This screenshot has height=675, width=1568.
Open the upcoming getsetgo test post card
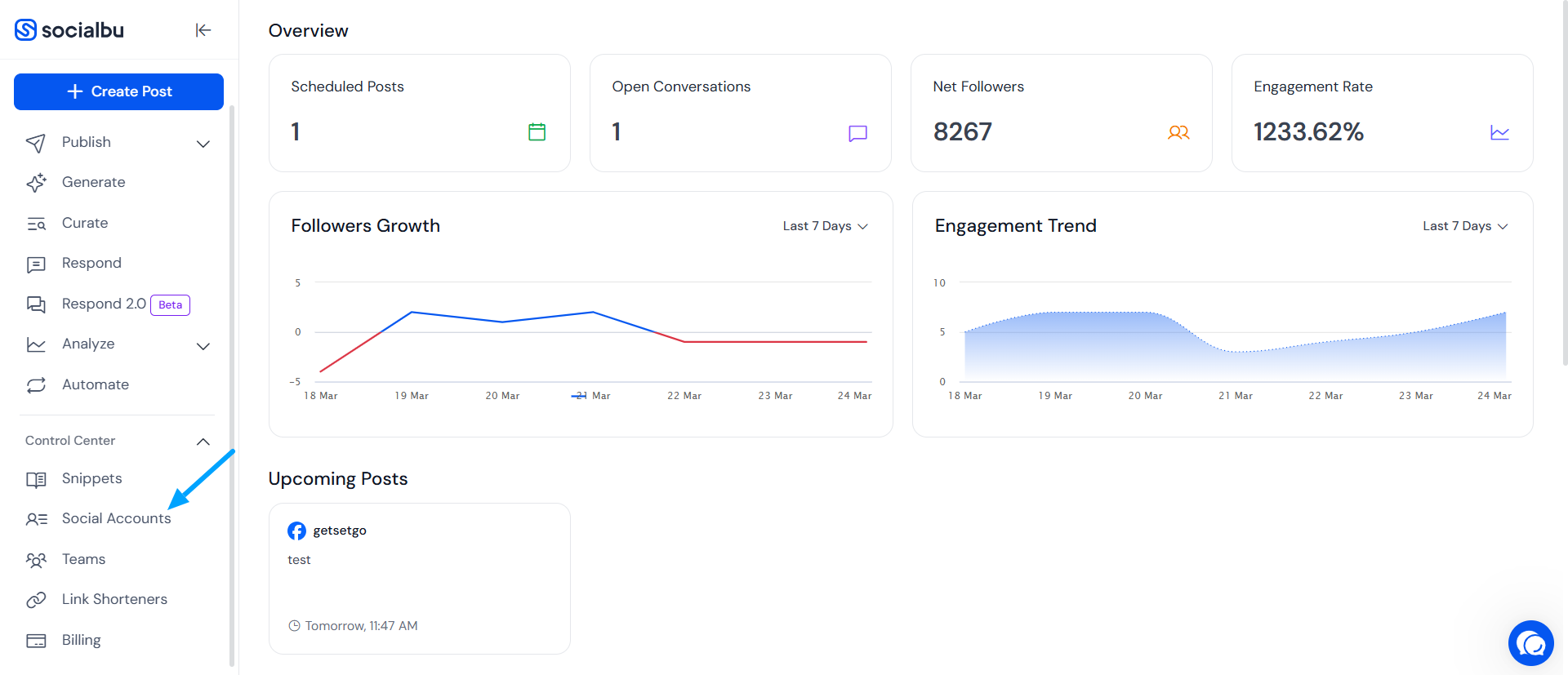tap(420, 579)
